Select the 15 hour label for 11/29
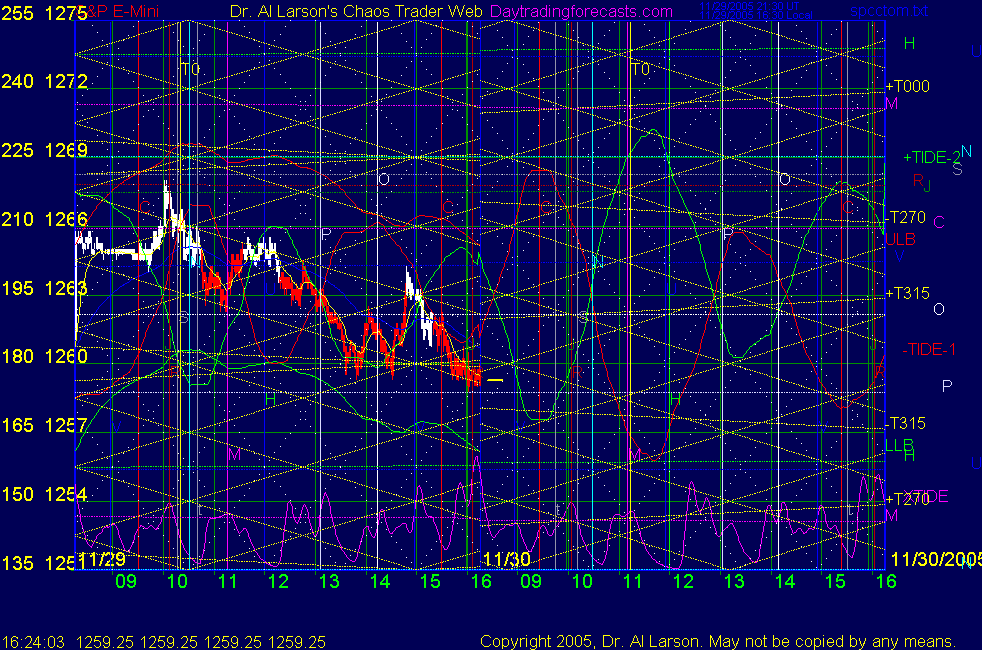This screenshot has width=982, height=650. point(430,582)
